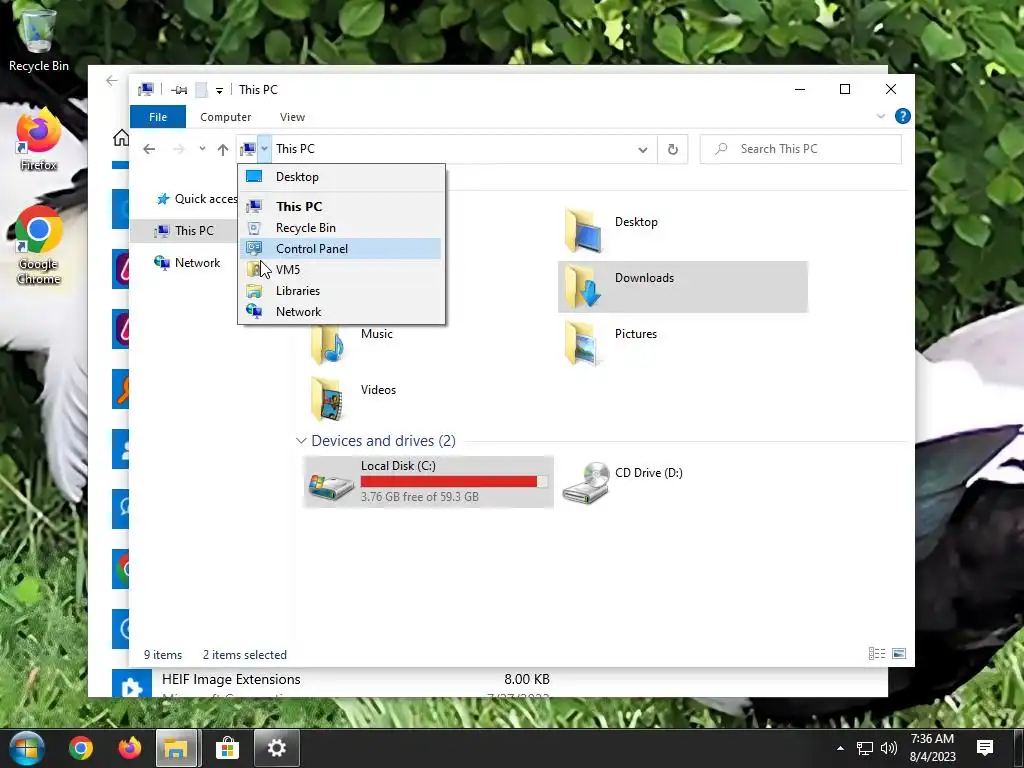Open Explorer Help icon
Screen dimensions: 1024x768
[x=903, y=116]
